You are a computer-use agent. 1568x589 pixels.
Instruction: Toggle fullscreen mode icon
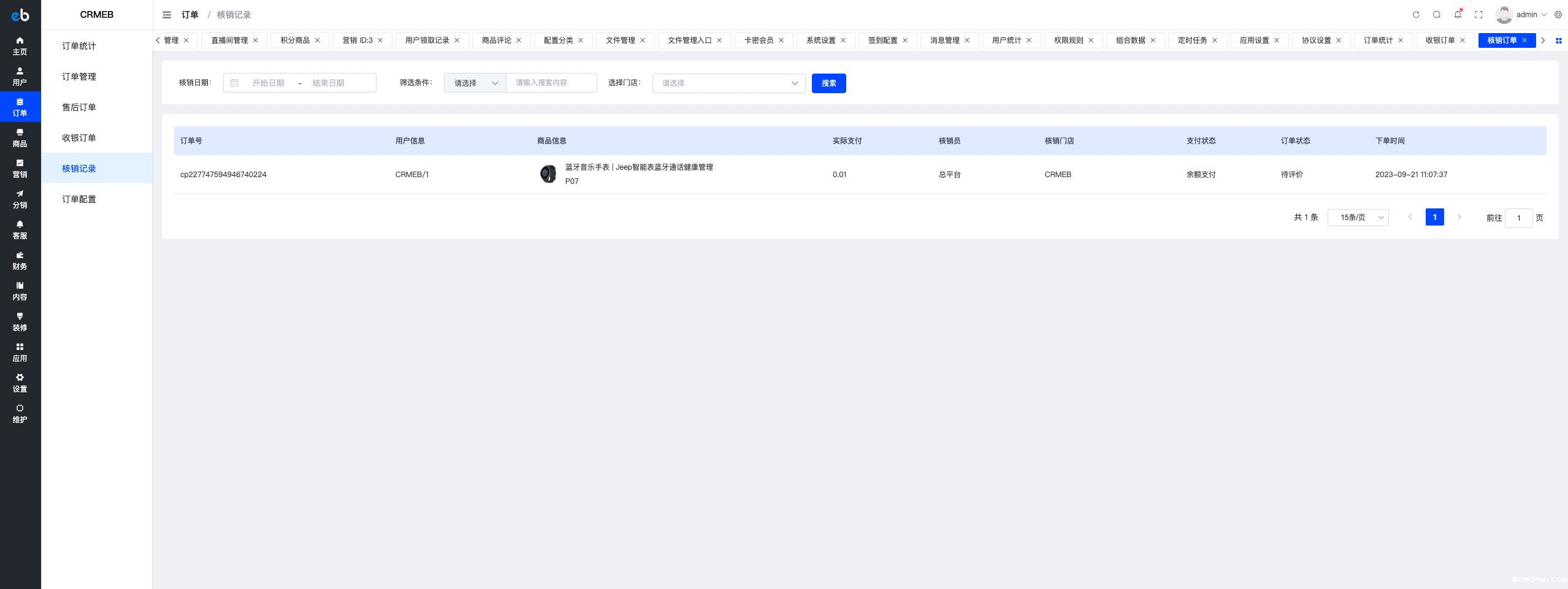[1478, 15]
